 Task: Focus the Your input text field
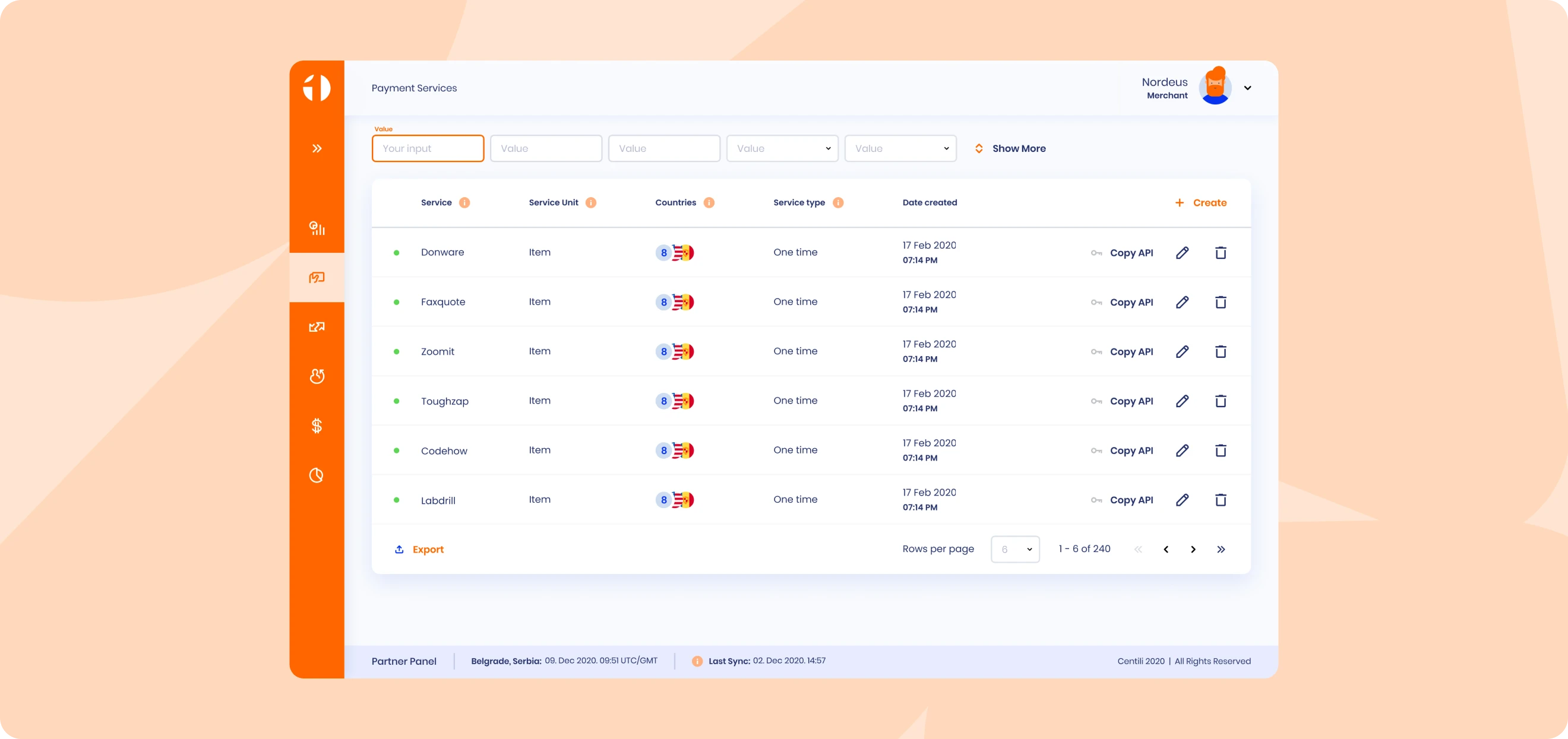(x=428, y=148)
